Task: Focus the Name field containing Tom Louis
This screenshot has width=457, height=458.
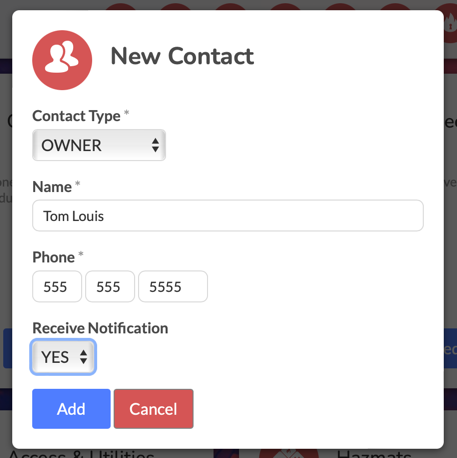Action: 228,216
